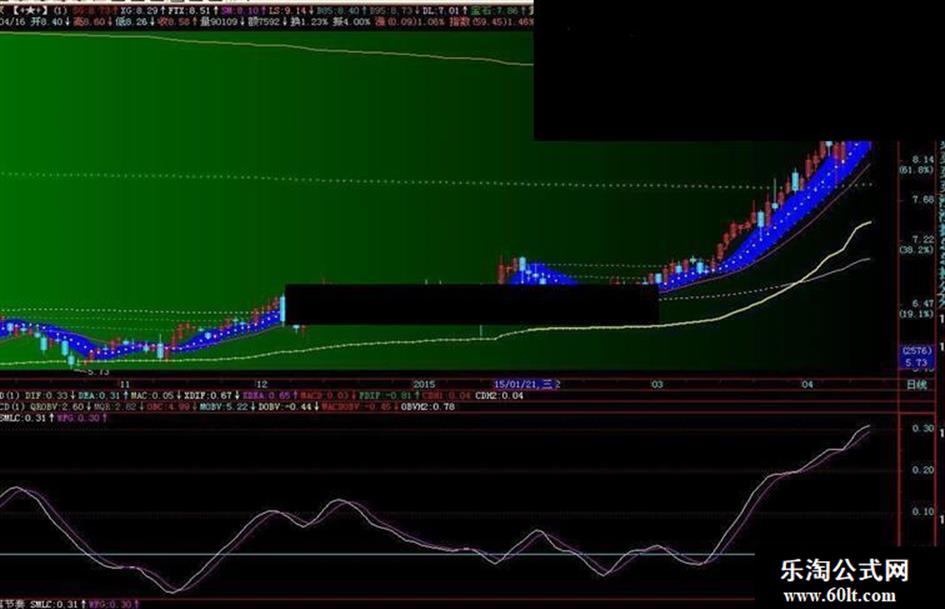The width and height of the screenshot is (945, 609).
Task: Click the OBVM2:0.78 reading
Action: click(428, 407)
